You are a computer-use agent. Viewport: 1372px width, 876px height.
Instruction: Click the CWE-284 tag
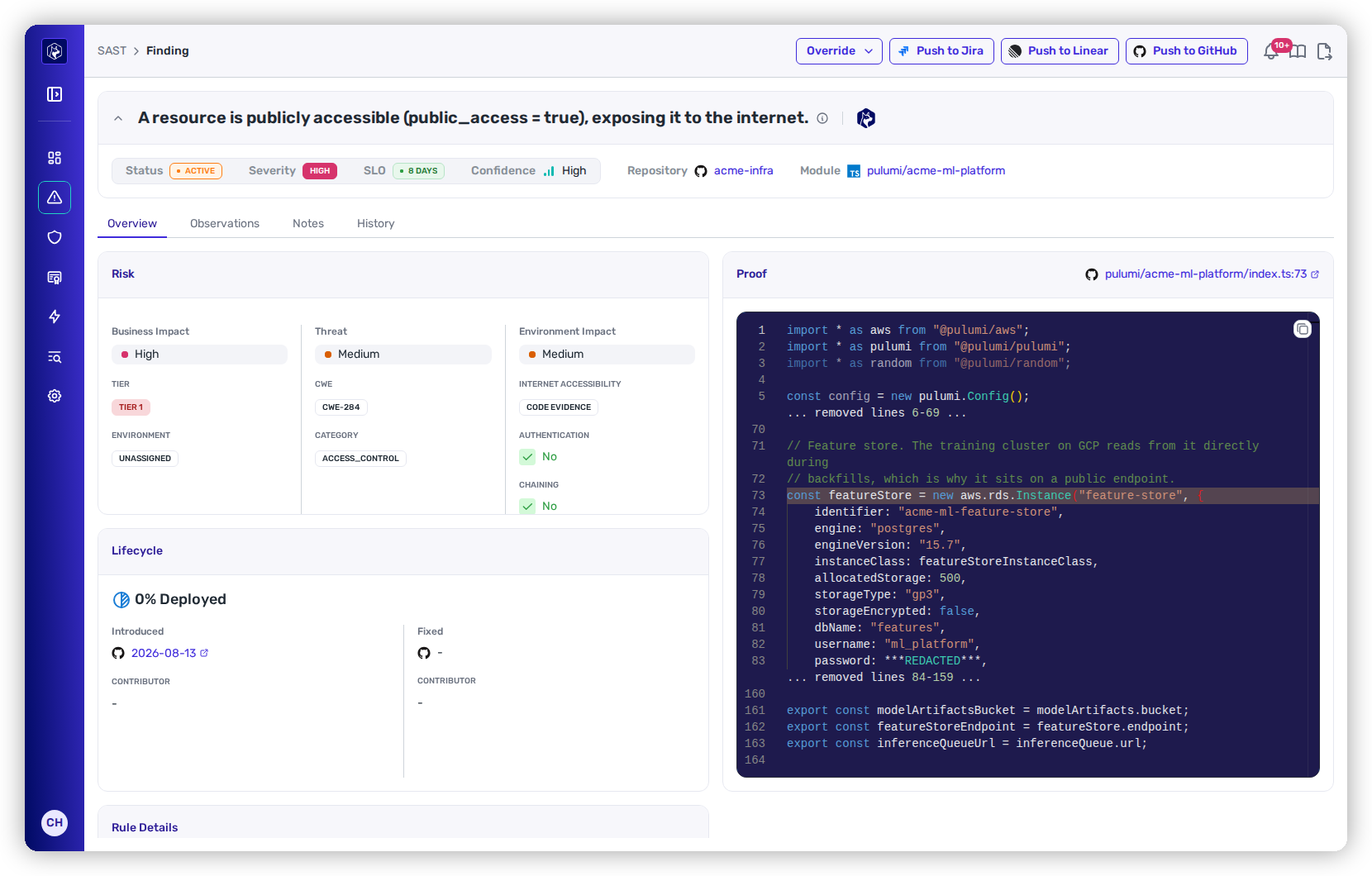click(341, 407)
